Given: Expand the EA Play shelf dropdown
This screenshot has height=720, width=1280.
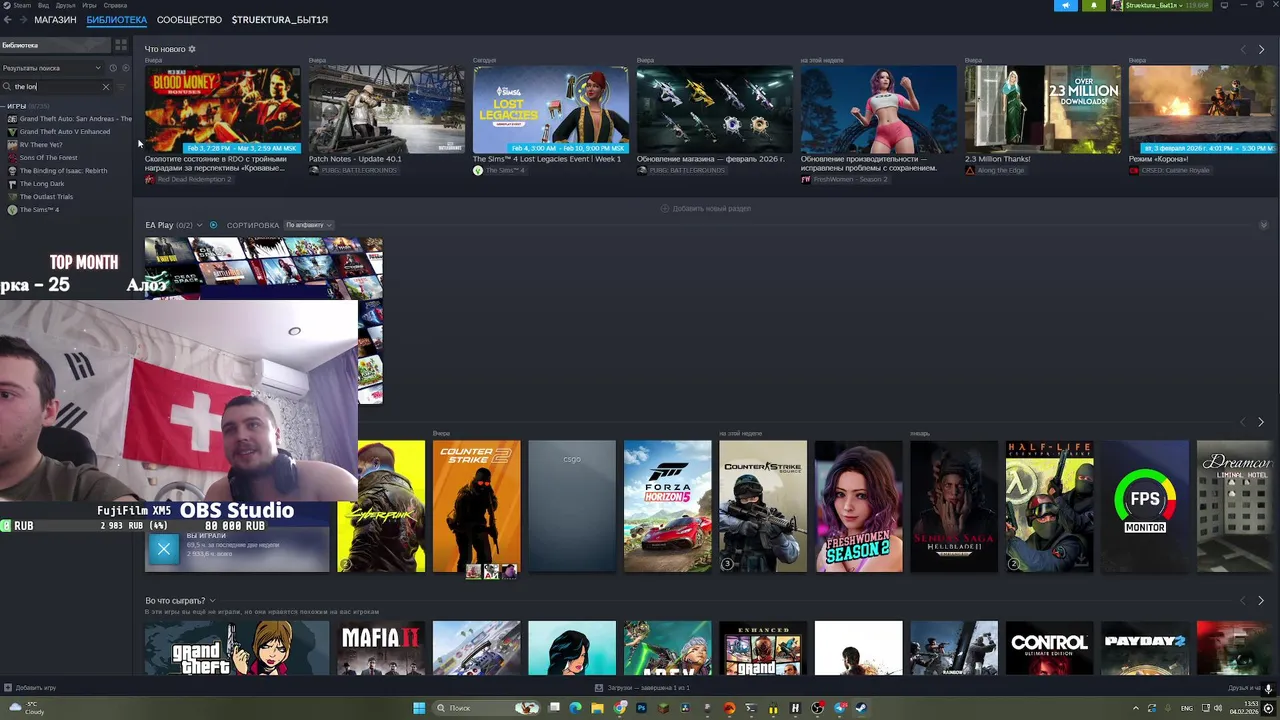Looking at the screenshot, I should pyautogui.click(x=200, y=225).
